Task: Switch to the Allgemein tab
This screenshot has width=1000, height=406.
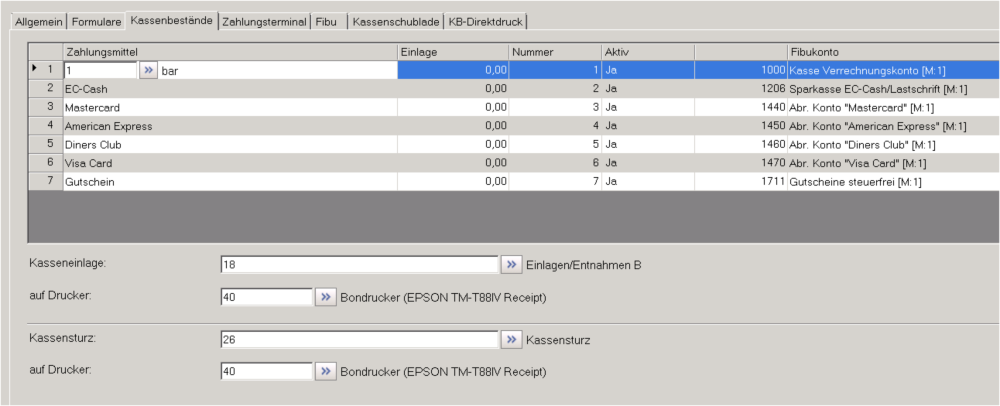Action: tap(39, 21)
